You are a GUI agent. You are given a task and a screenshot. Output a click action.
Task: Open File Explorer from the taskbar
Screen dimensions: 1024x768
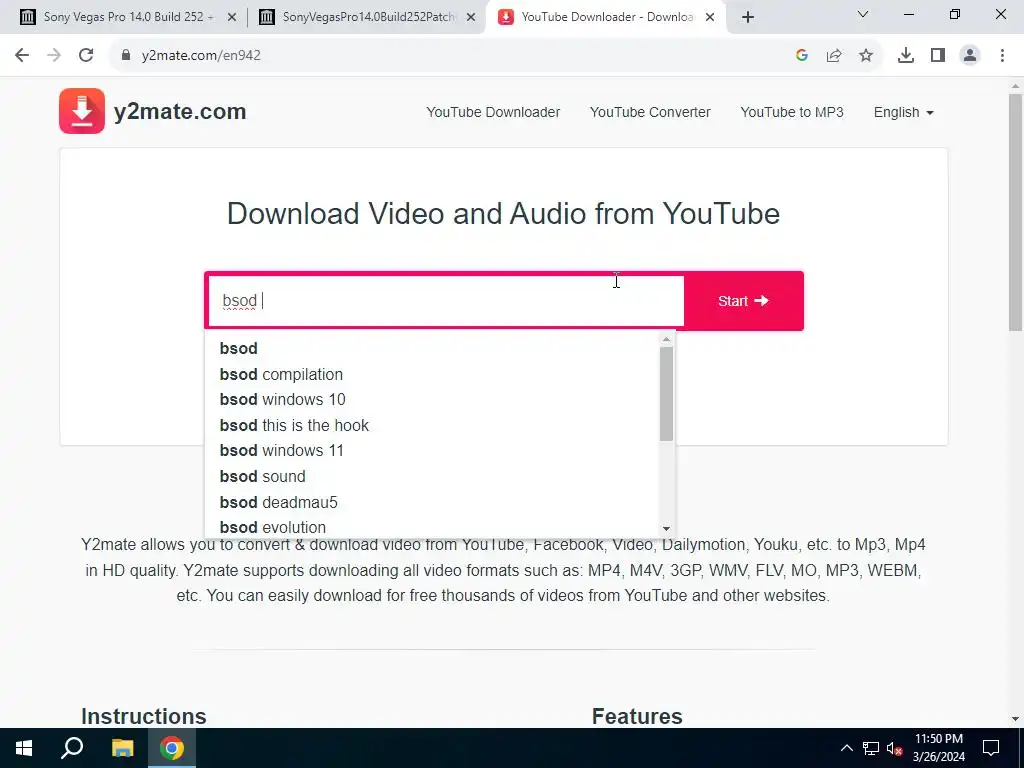click(x=122, y=748)
